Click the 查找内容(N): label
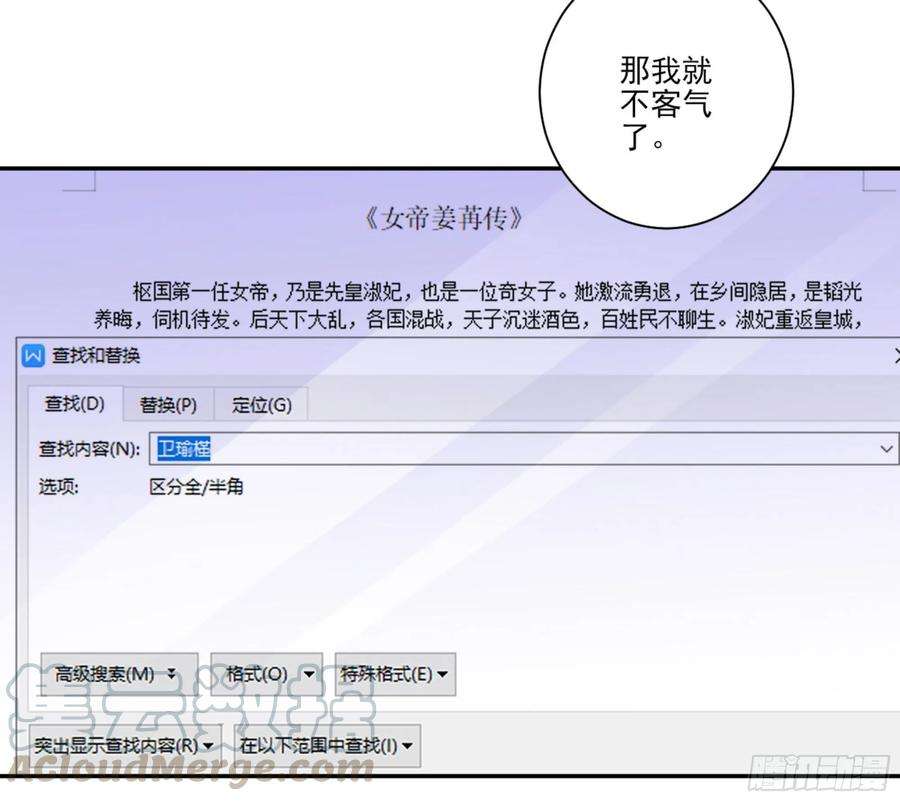 90,449
